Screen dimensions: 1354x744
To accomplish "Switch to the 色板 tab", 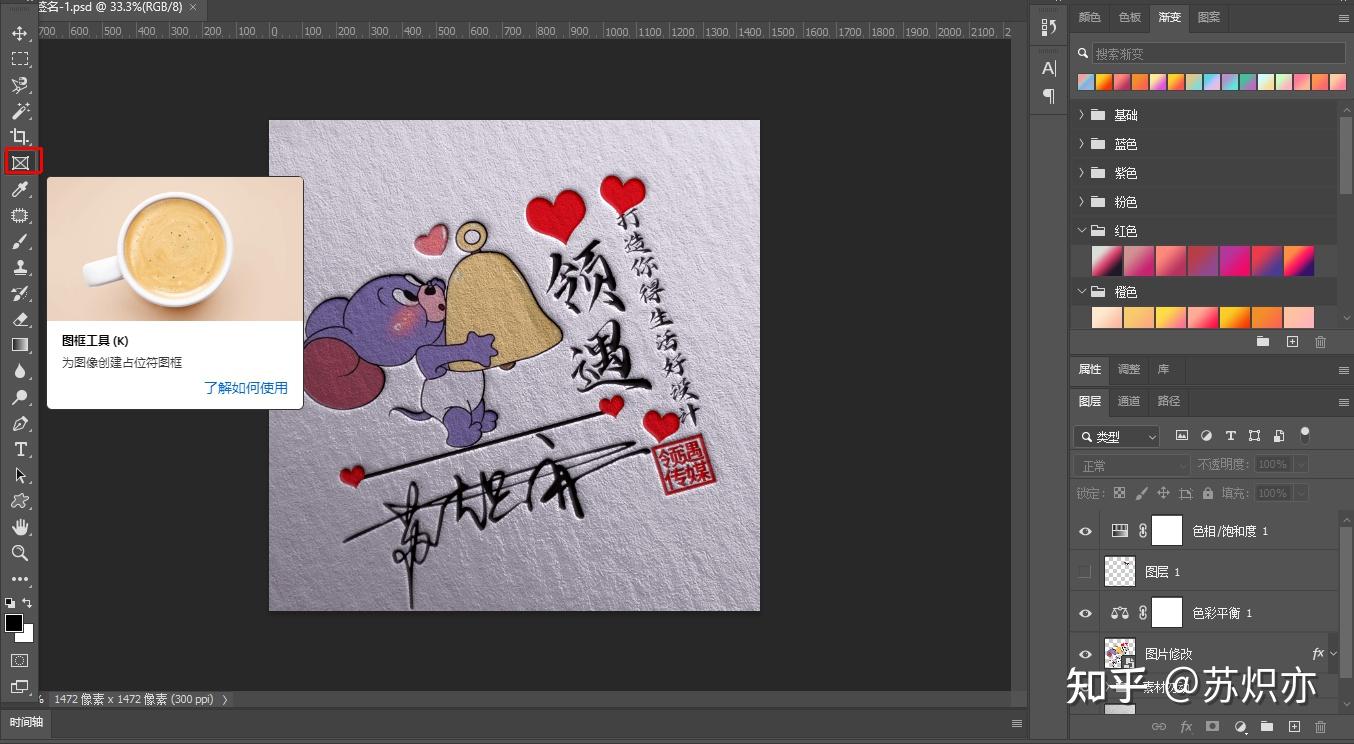I will pos(1129,18).
